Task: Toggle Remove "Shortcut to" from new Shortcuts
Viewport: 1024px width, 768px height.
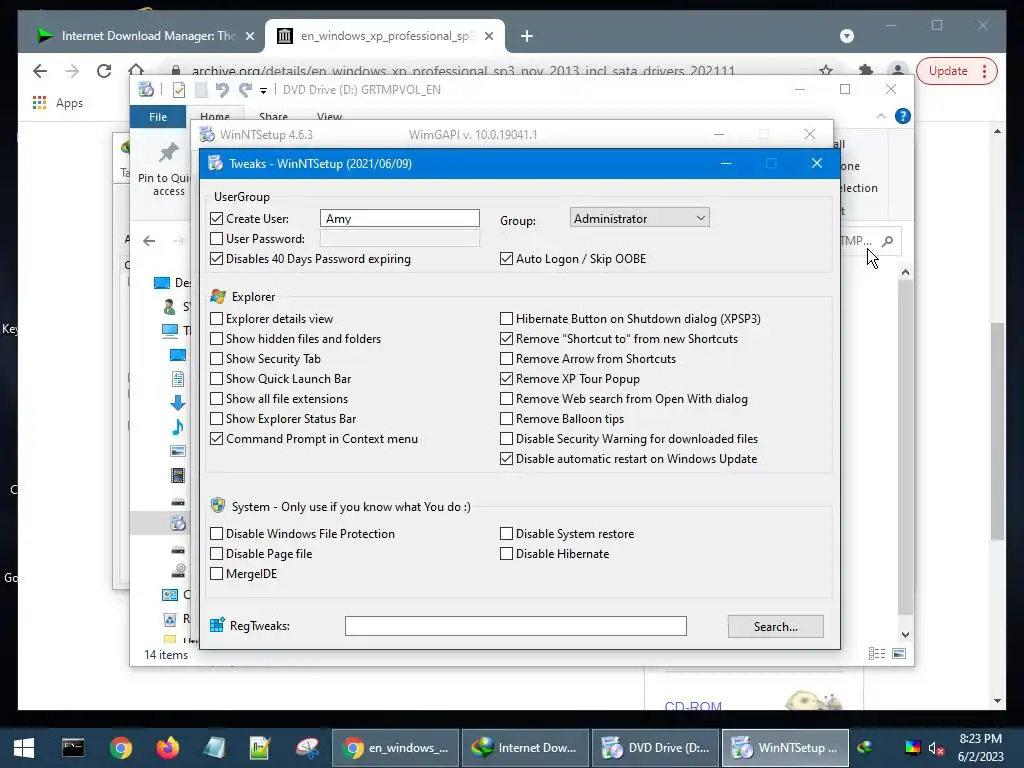Action: coord(506,339)
